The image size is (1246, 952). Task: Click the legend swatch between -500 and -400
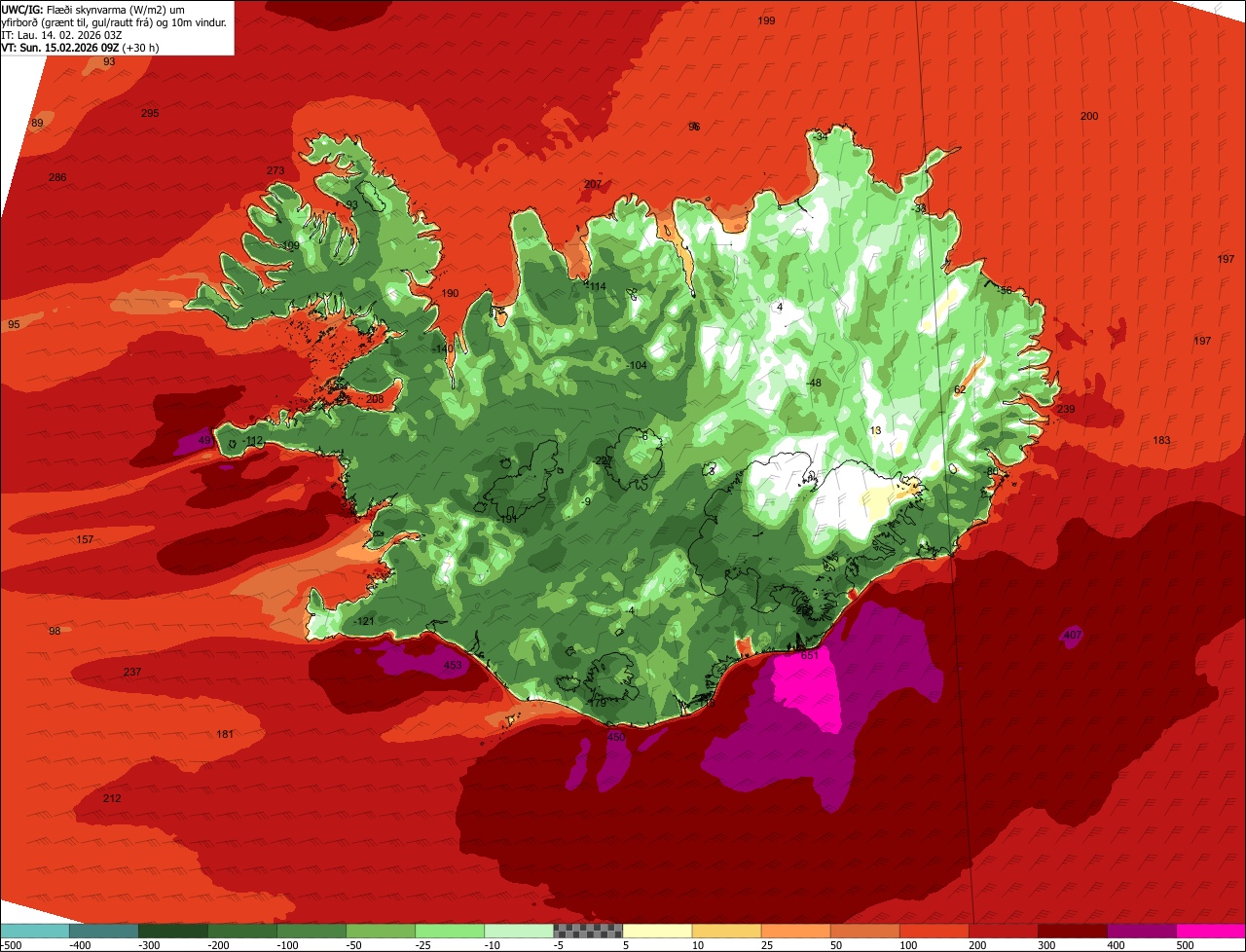click(34, 931)
